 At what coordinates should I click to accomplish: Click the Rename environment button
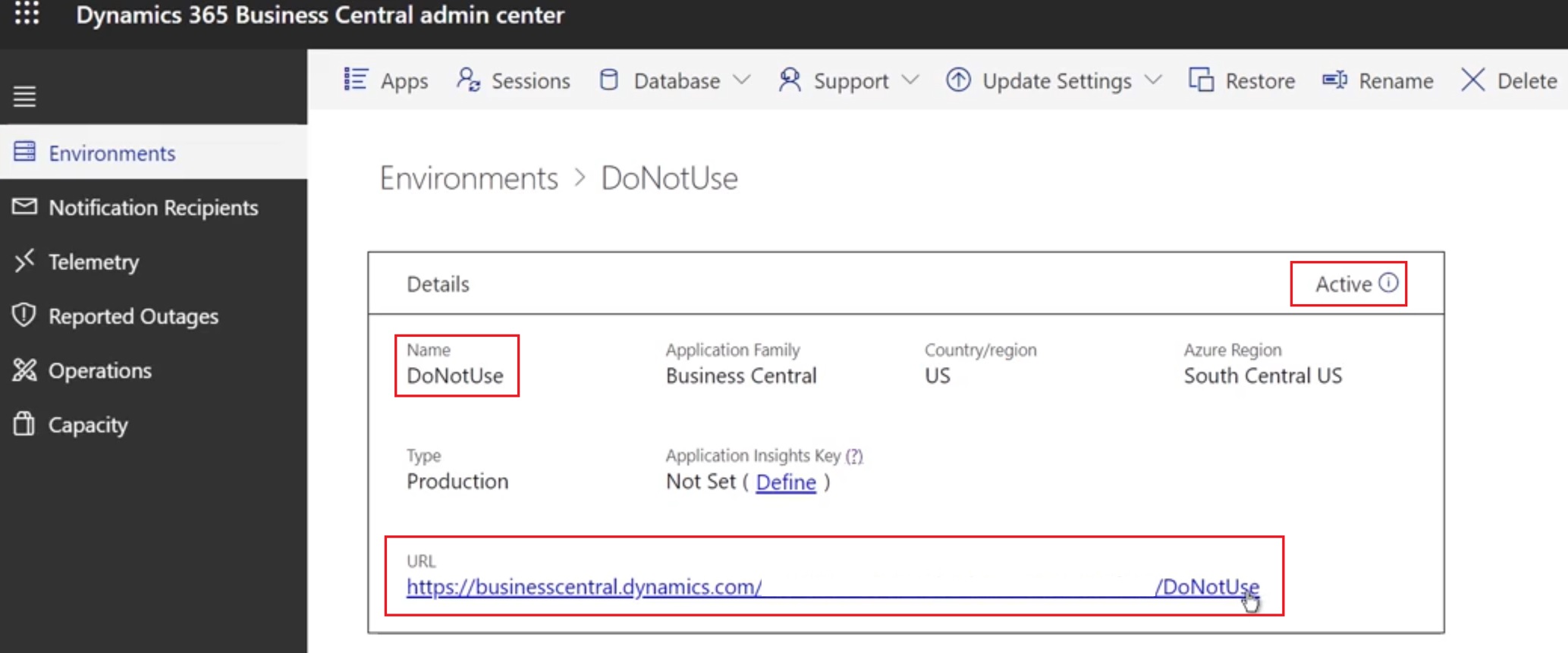click(x=1378, y=80)
